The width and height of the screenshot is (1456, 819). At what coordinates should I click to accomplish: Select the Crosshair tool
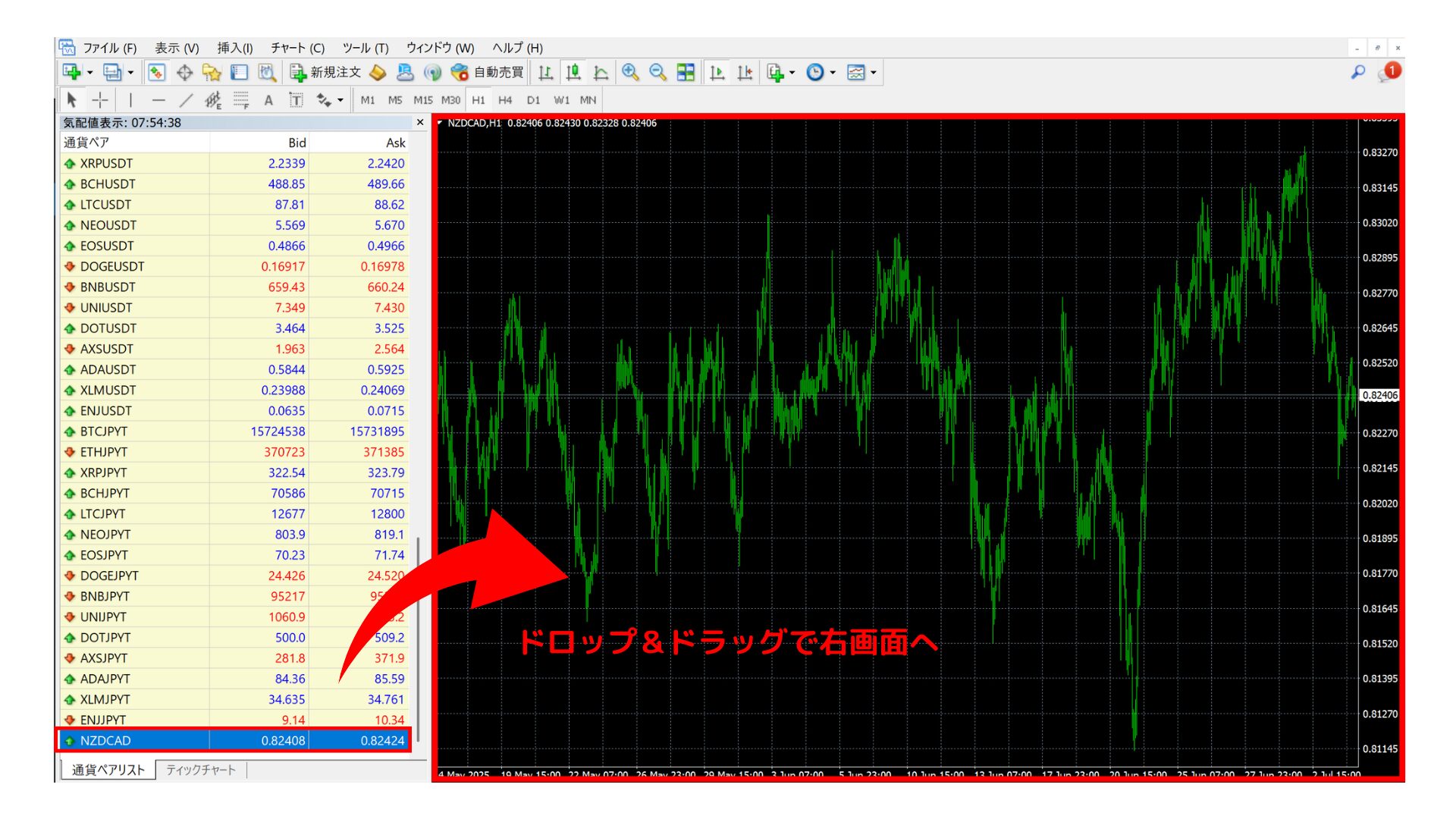[99, 99]
